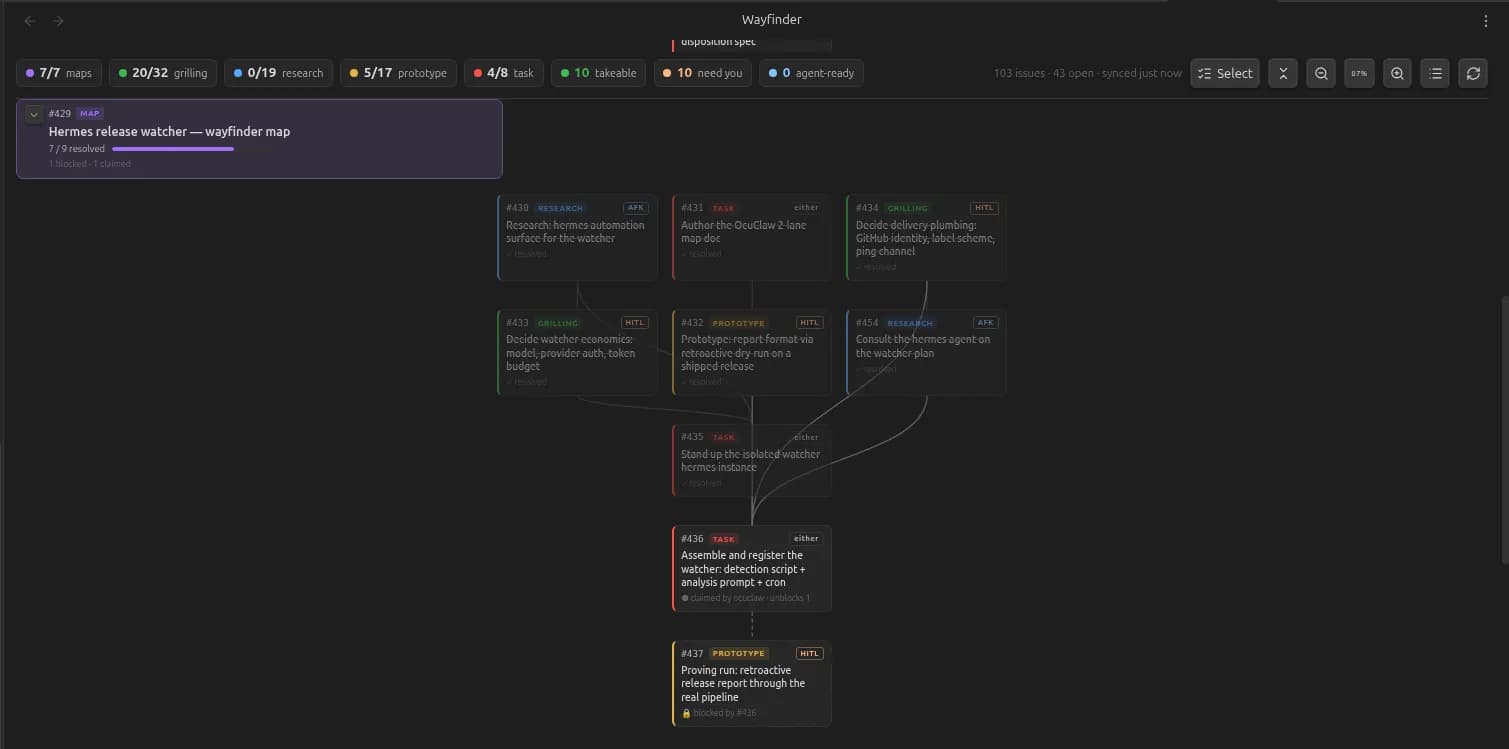Image resolution: width=1509 pixels, height=749 pixels.
Task: Reset zoom via the 87% button
Action: coord(1359,73)
